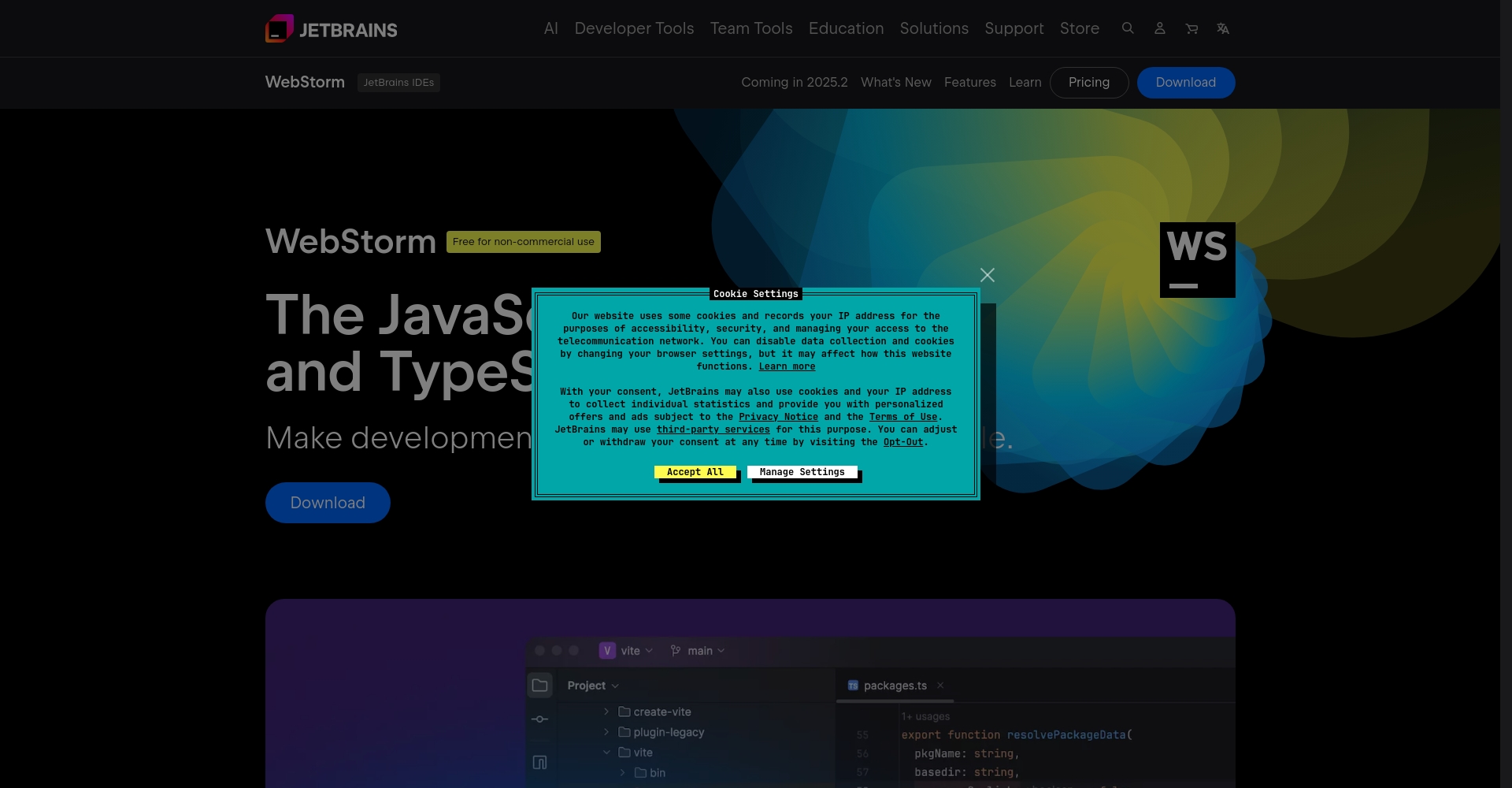Open the third-party services link
The image size is (1512, 788).
pyautogui.click(x=713, y=429)
